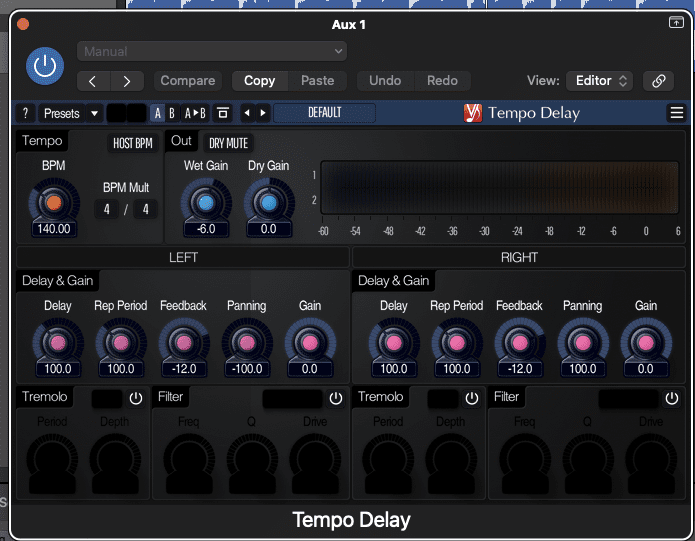Viewport: 695px width, 541px height.
Task: Click the preset reset/store icon beside A▸B
Action: 223,113
